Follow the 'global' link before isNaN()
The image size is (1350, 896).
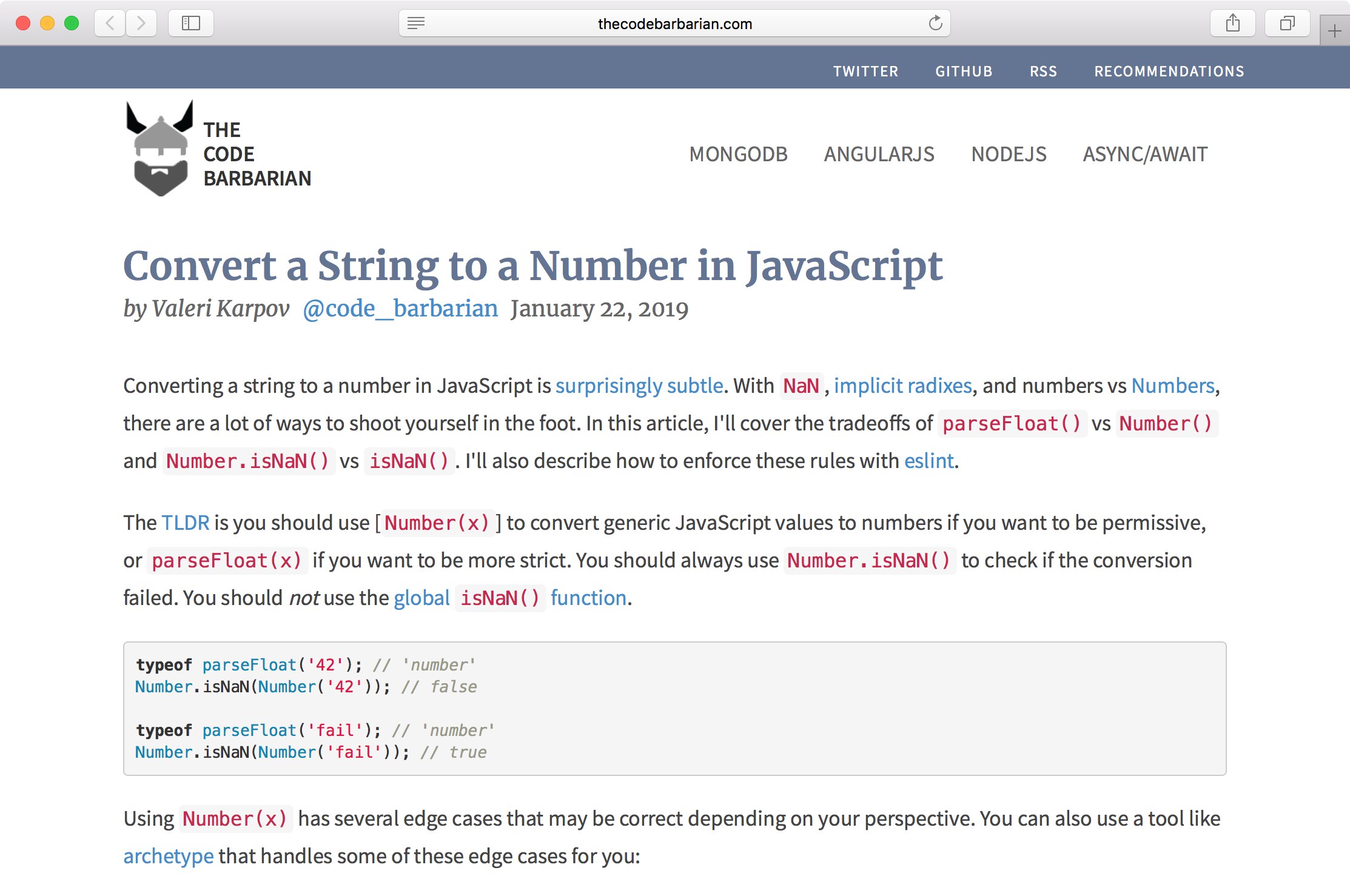[x=421, y=598]
